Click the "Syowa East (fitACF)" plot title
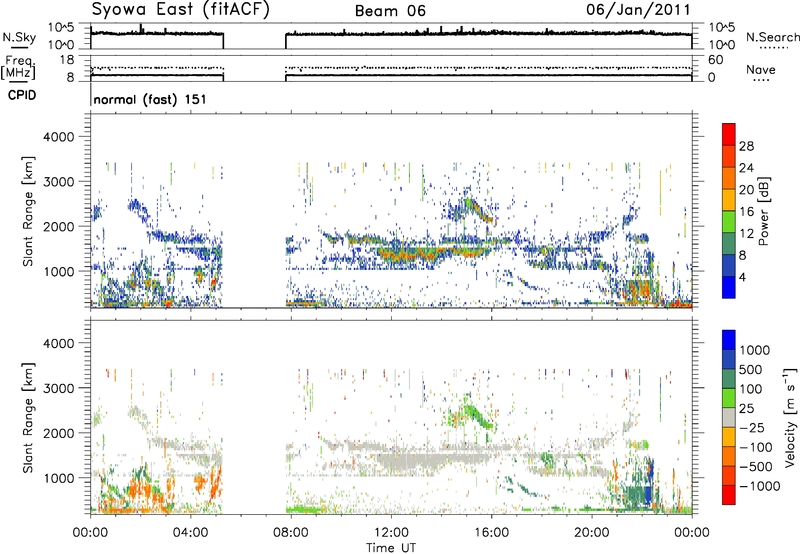 click(x=180, y=9)
